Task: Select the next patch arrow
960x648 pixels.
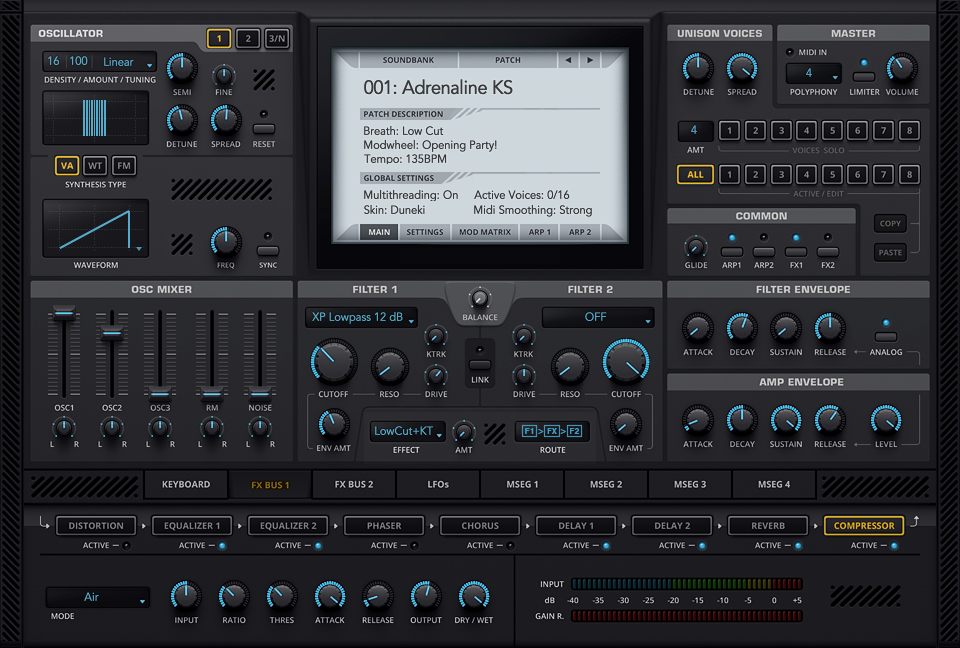Action: (x=590, y=60)
